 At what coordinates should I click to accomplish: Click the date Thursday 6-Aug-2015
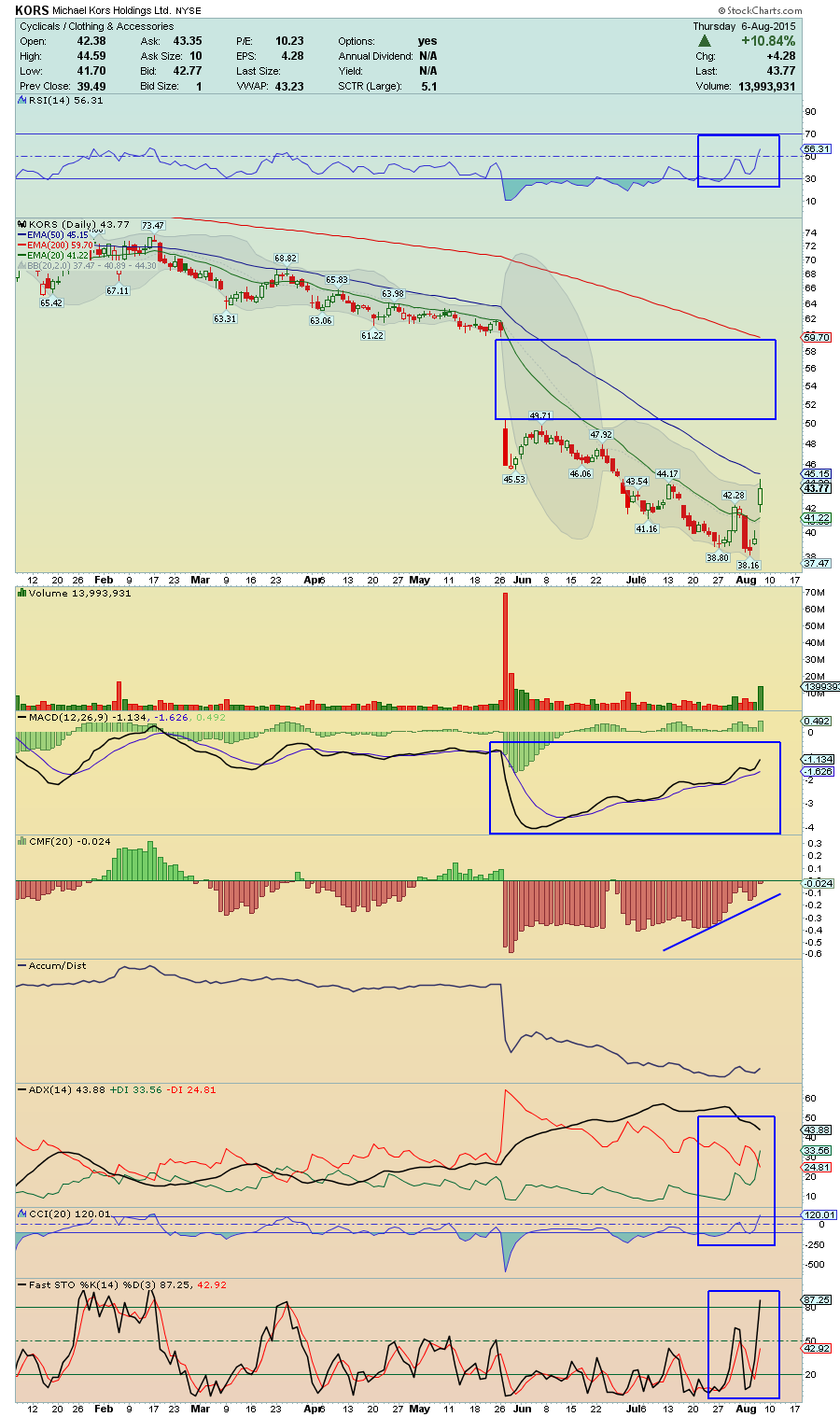[744, 26]
